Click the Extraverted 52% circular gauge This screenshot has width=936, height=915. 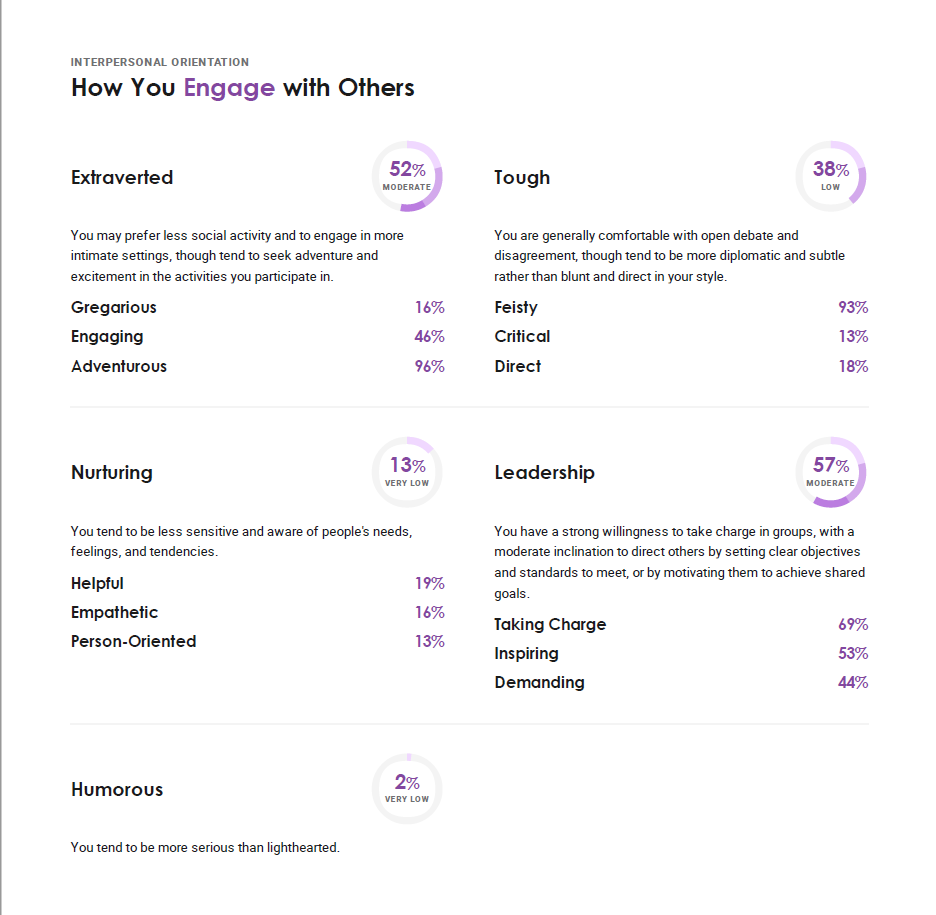(407, 176)
